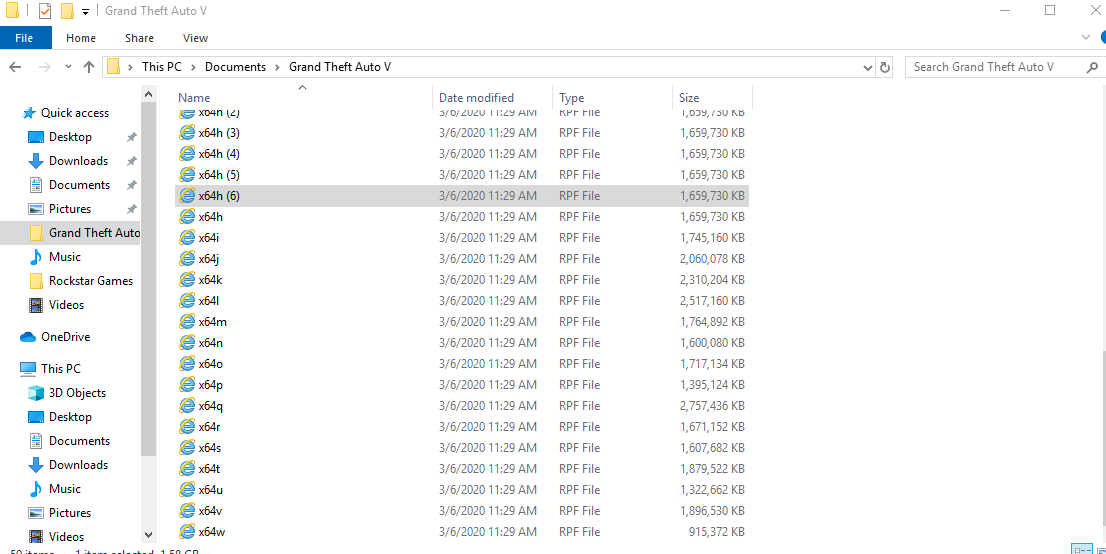Viewport: 1106px width, 554px height.
Task: Open Music under This PC
Action: [x=64, y=488]
